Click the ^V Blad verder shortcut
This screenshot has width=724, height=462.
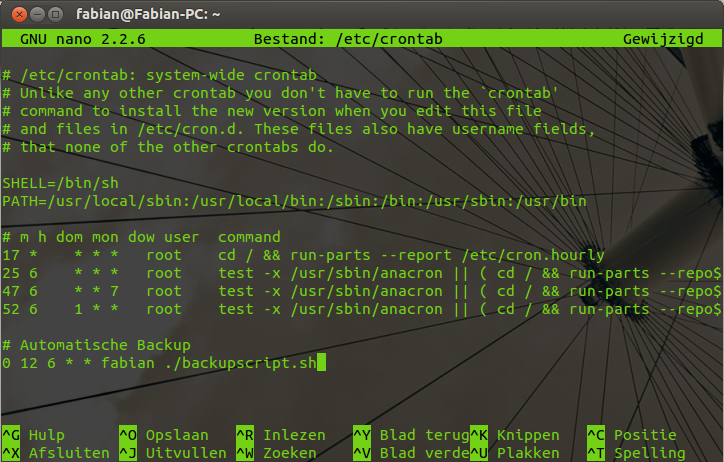(411, 453)
